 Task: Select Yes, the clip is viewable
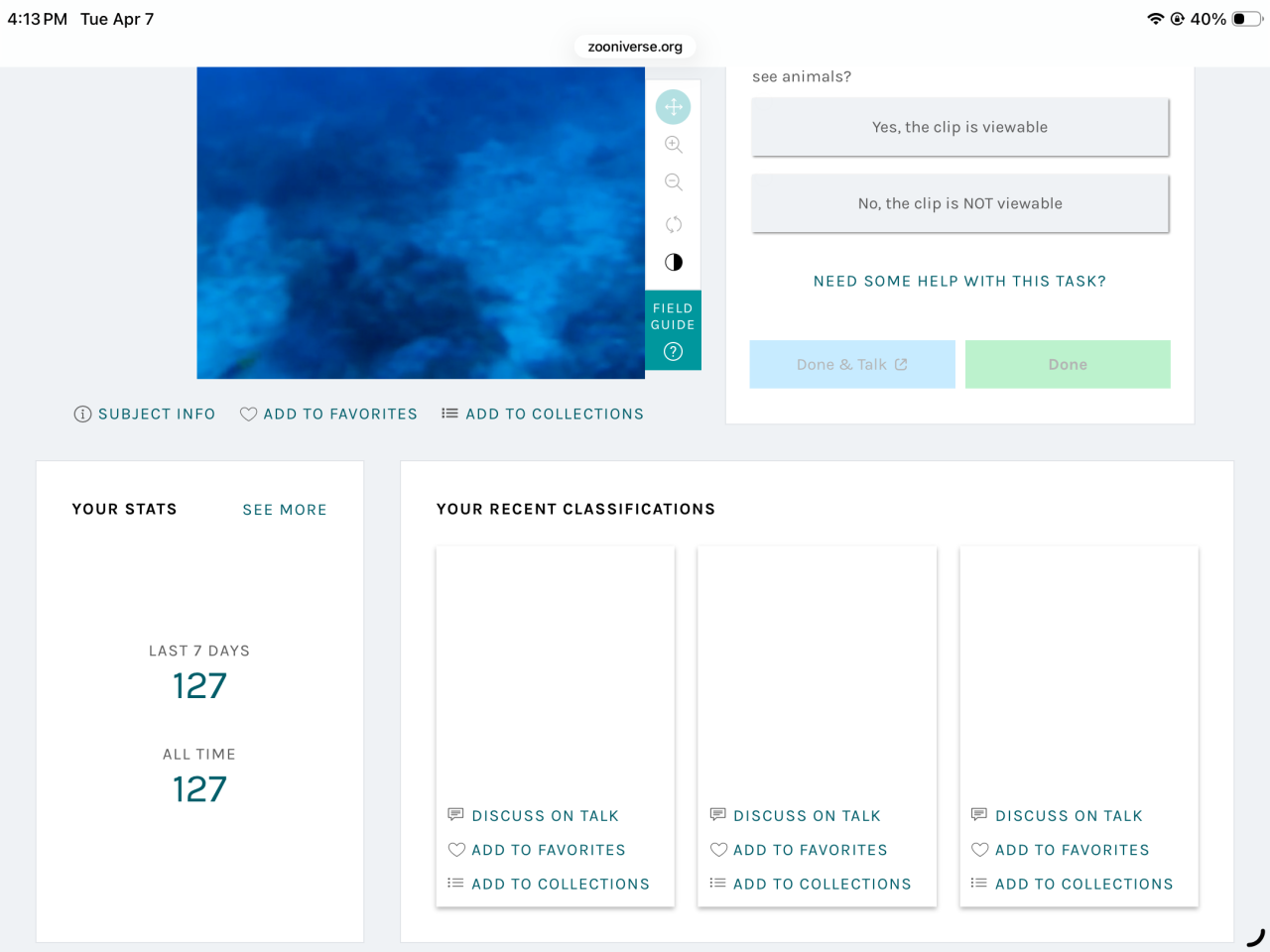[960, 127]
